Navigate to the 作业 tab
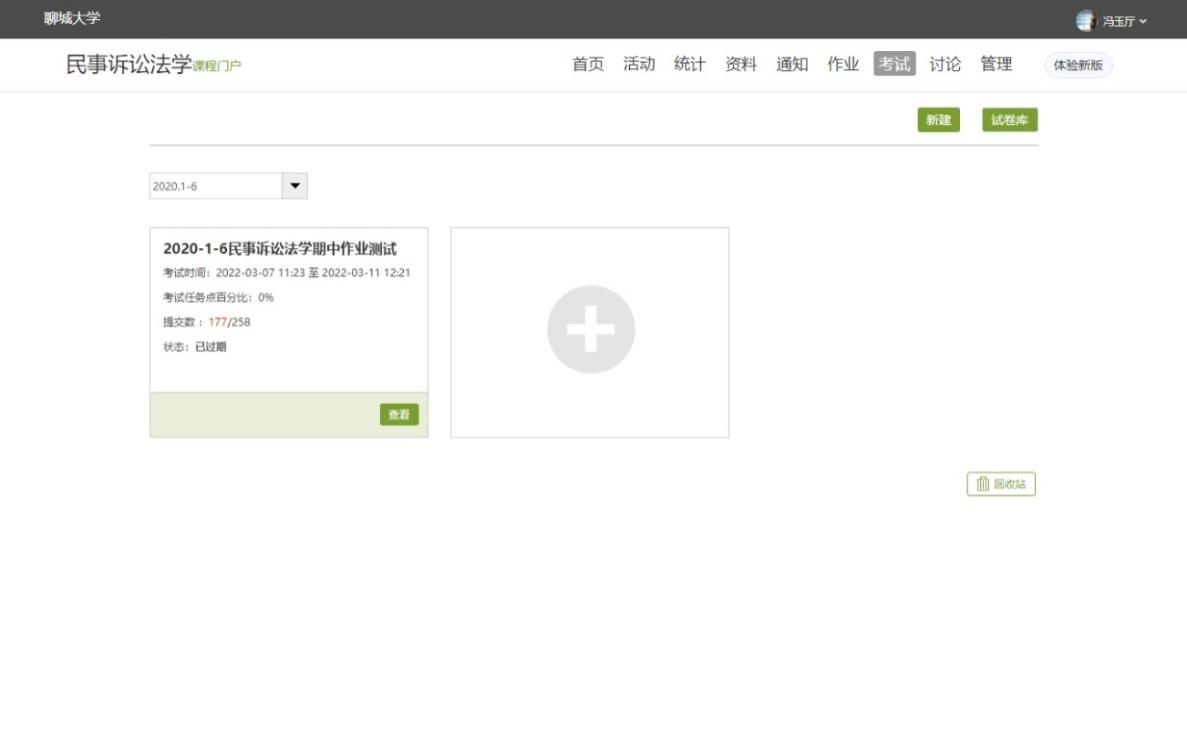Screen dimensions: 1187x734 [x=843, y=64]
